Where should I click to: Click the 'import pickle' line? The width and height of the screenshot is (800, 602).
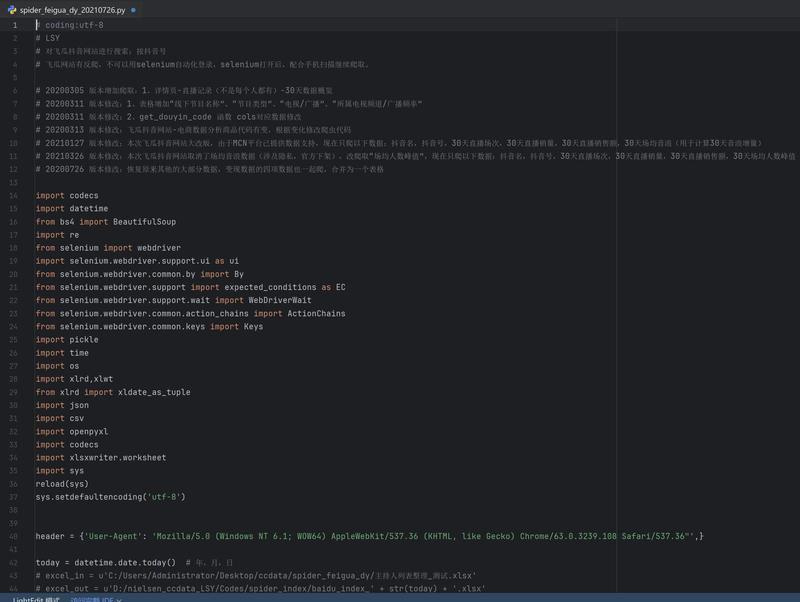tap(67, 340)
